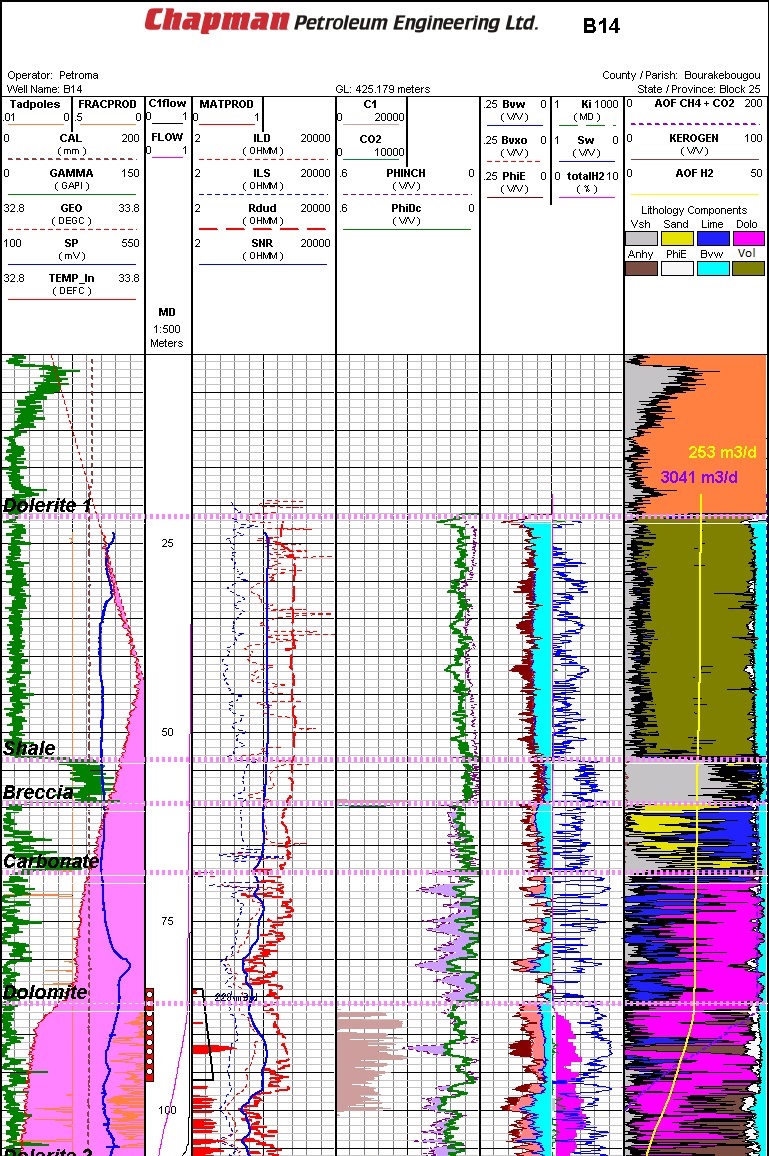Click the KEROGEN track header
Viewport: 769px width, 1156px height.
(x=693, y=138)
